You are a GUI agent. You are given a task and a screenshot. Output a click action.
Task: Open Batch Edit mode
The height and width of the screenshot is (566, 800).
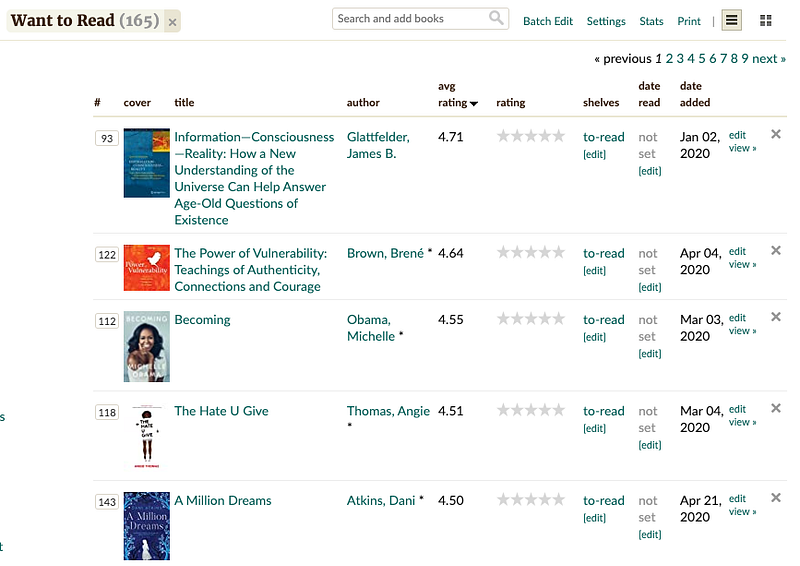click(548, 21)
